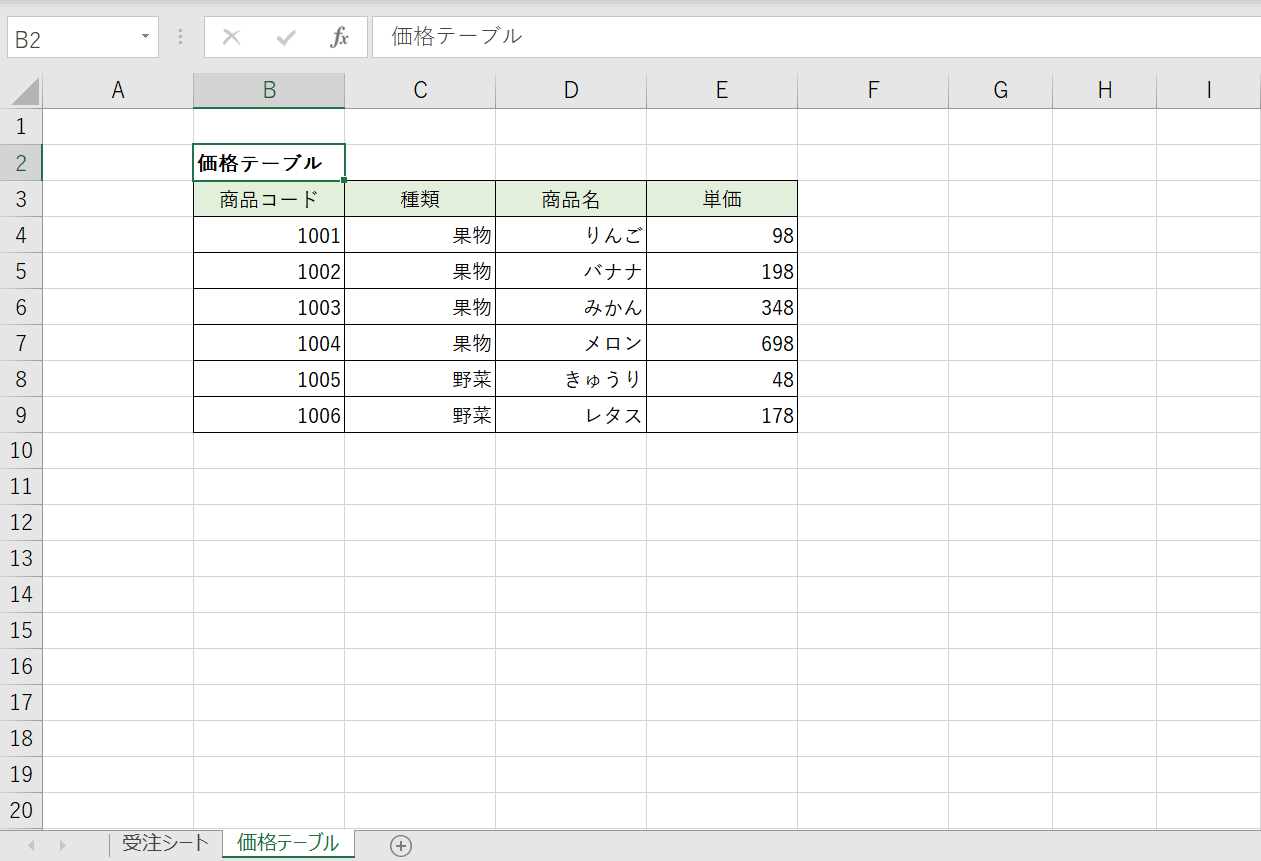
Task: Select the 商品コード header cell
Action: click(x=268, y=198)
